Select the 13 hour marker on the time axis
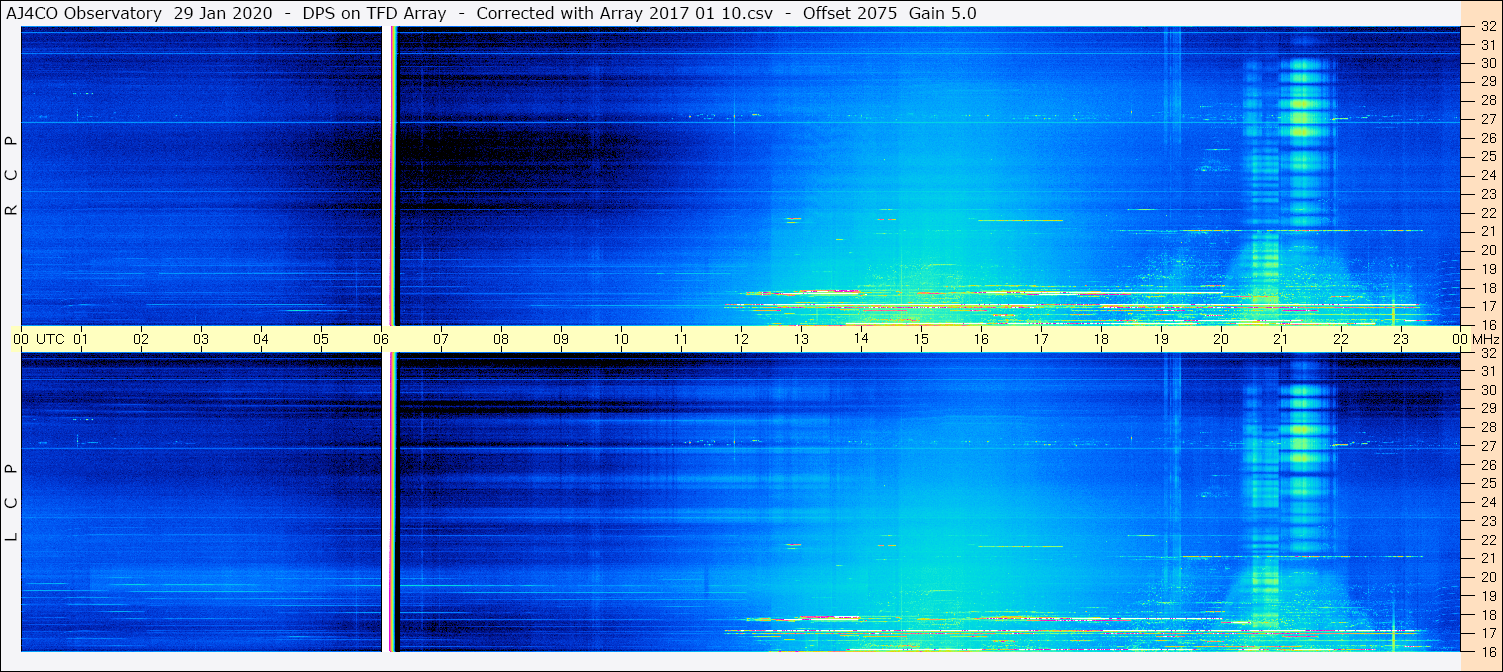Image resolution: width=1503 pixels, height=672 pixels. [801, 339]
